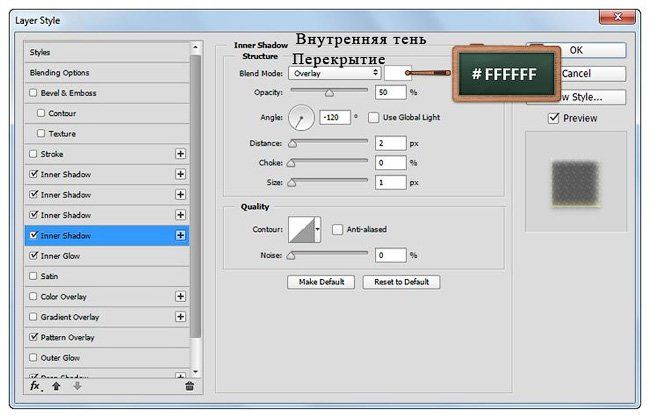Click the plus icon beside Color Overlay

point(181,296)
